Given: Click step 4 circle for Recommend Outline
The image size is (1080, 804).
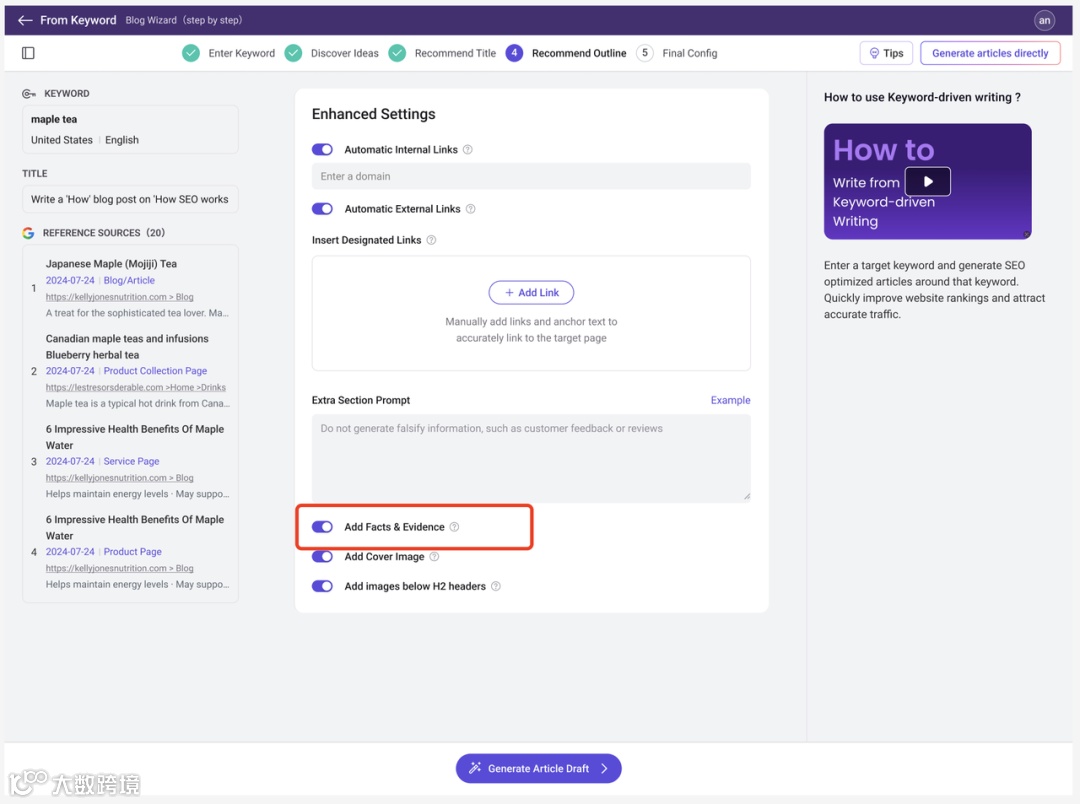Looking at the screenshot, I should pyautogui.click(x=514, y=53).
